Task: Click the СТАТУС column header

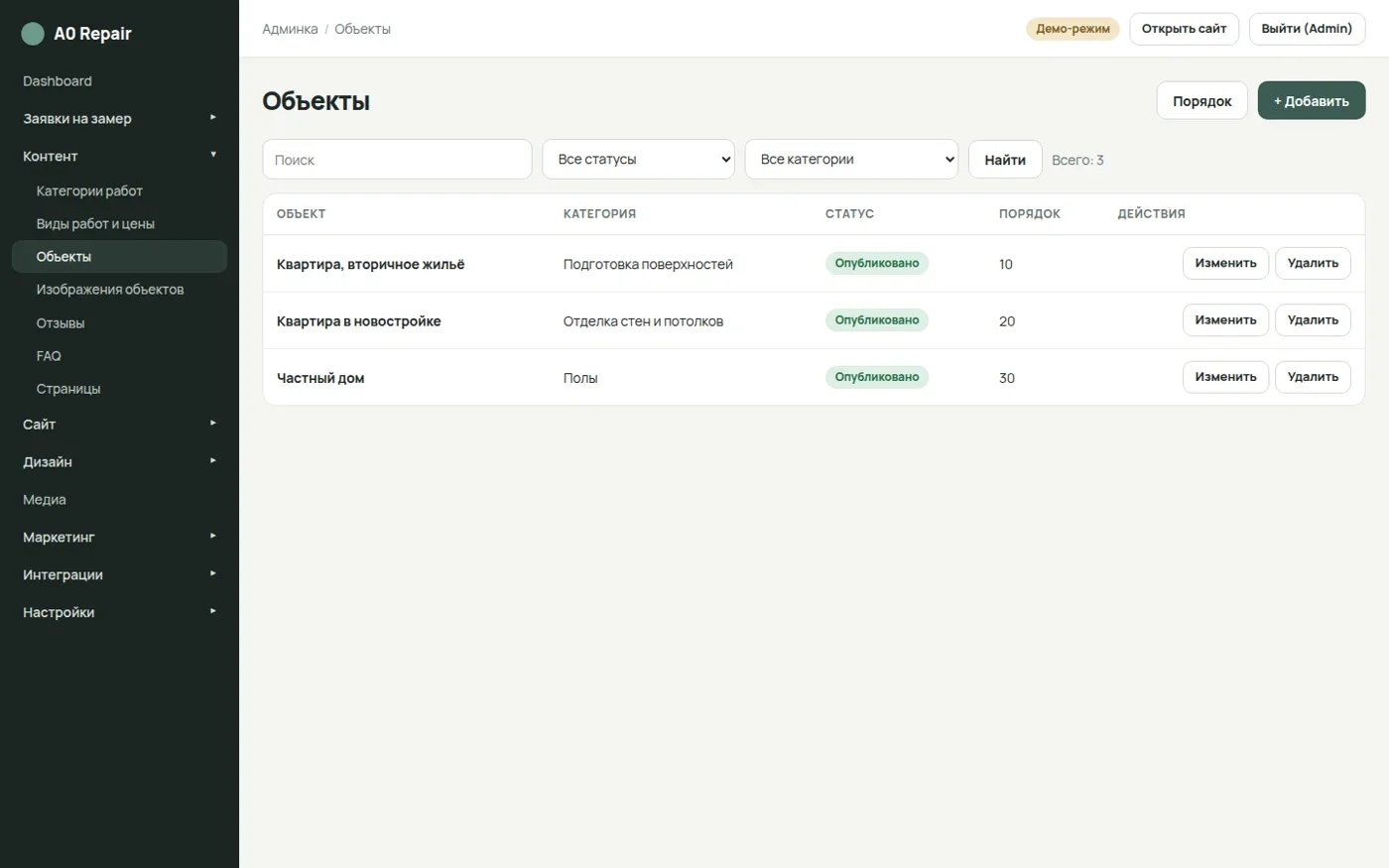Action: coord(849,214)
